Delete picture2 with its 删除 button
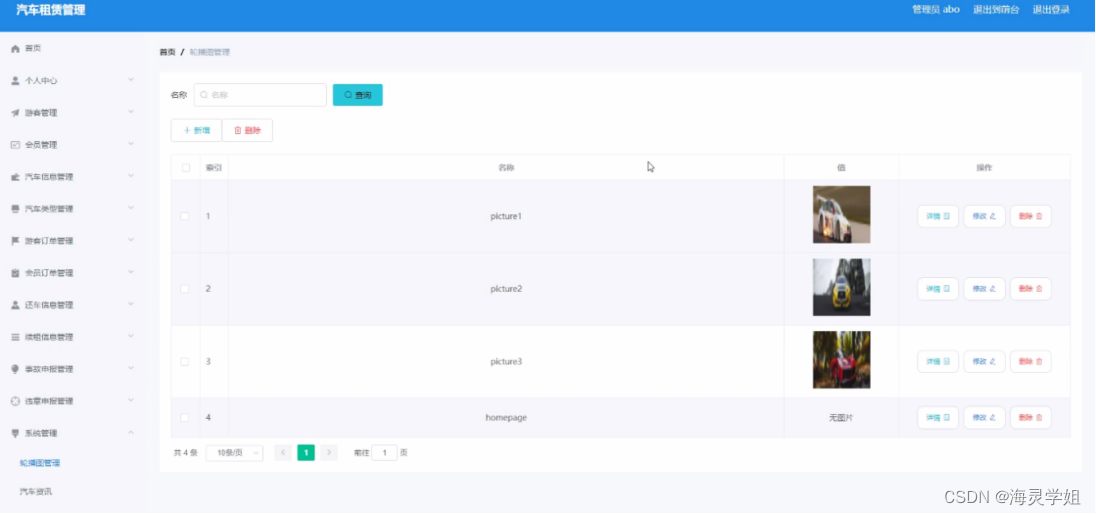Screen dimensions: 1096x515 pos(1030,289)
